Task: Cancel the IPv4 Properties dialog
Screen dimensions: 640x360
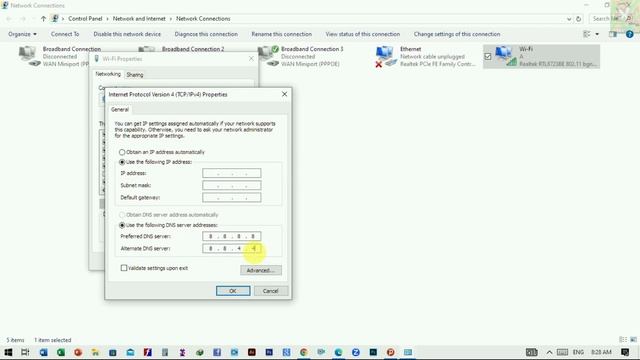Action: (x=271, y=291)
